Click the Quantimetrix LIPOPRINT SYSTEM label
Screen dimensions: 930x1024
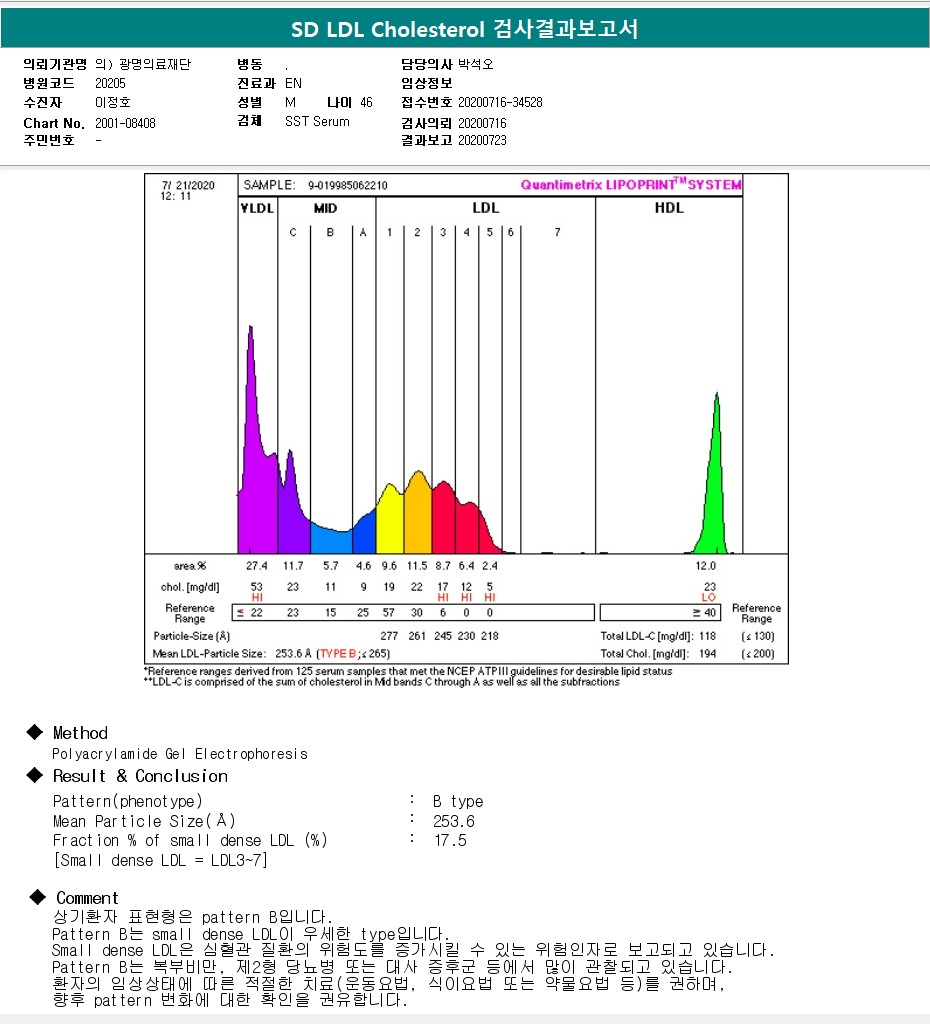631,185
